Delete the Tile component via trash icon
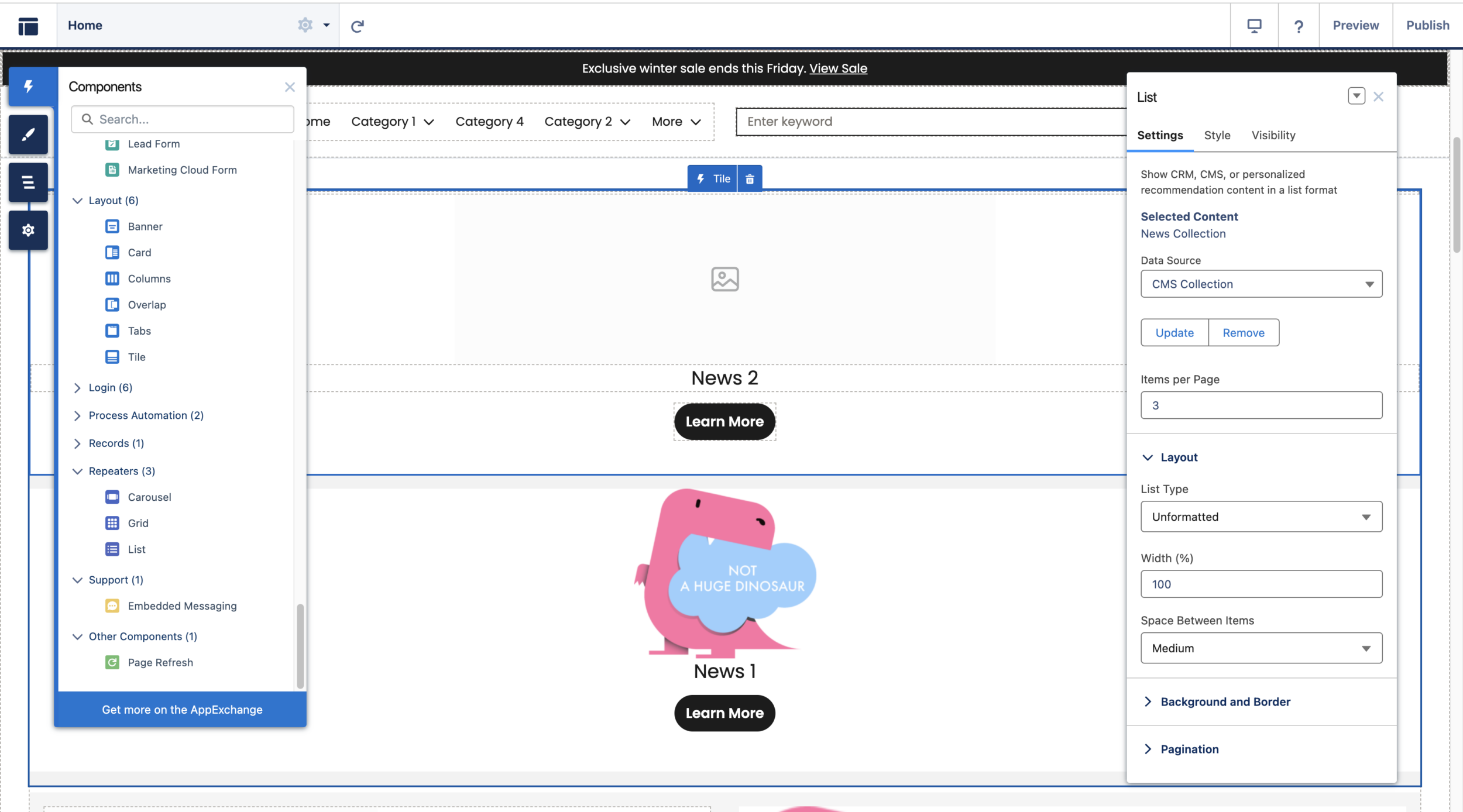 750,179
